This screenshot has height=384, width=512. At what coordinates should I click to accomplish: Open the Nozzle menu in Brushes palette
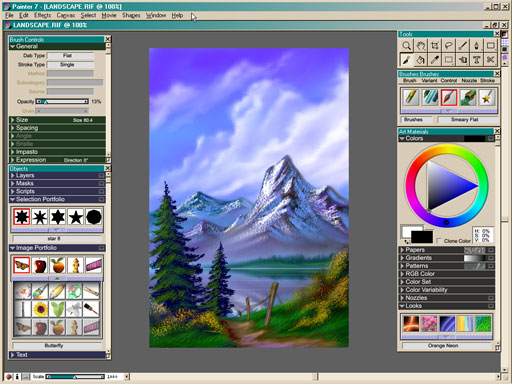(x=469, y=80)
